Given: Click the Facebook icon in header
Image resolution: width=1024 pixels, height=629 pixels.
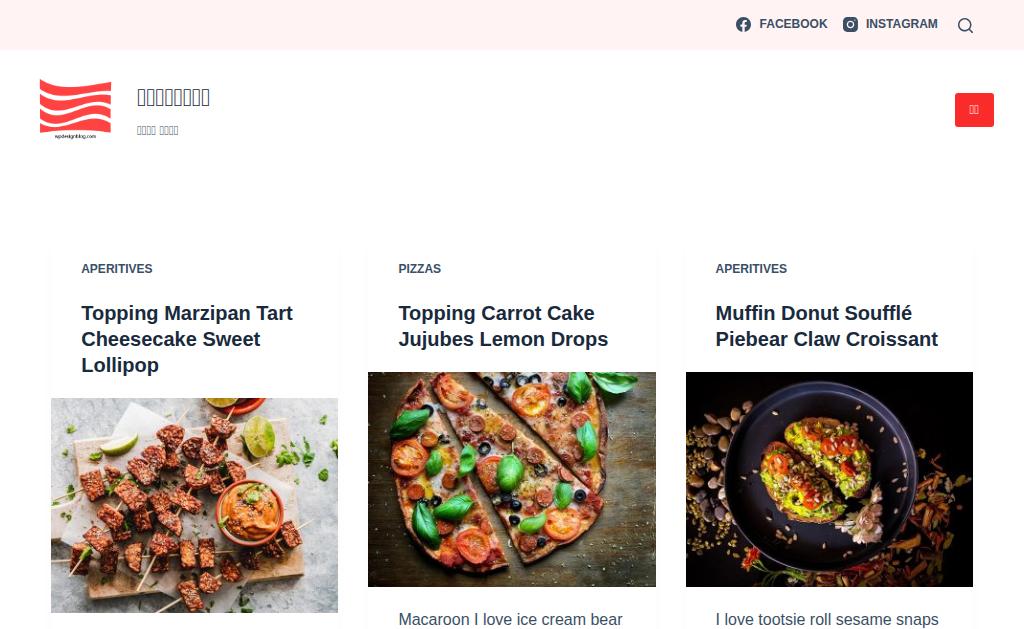Looking at the screenshot, I should point(743,24).
